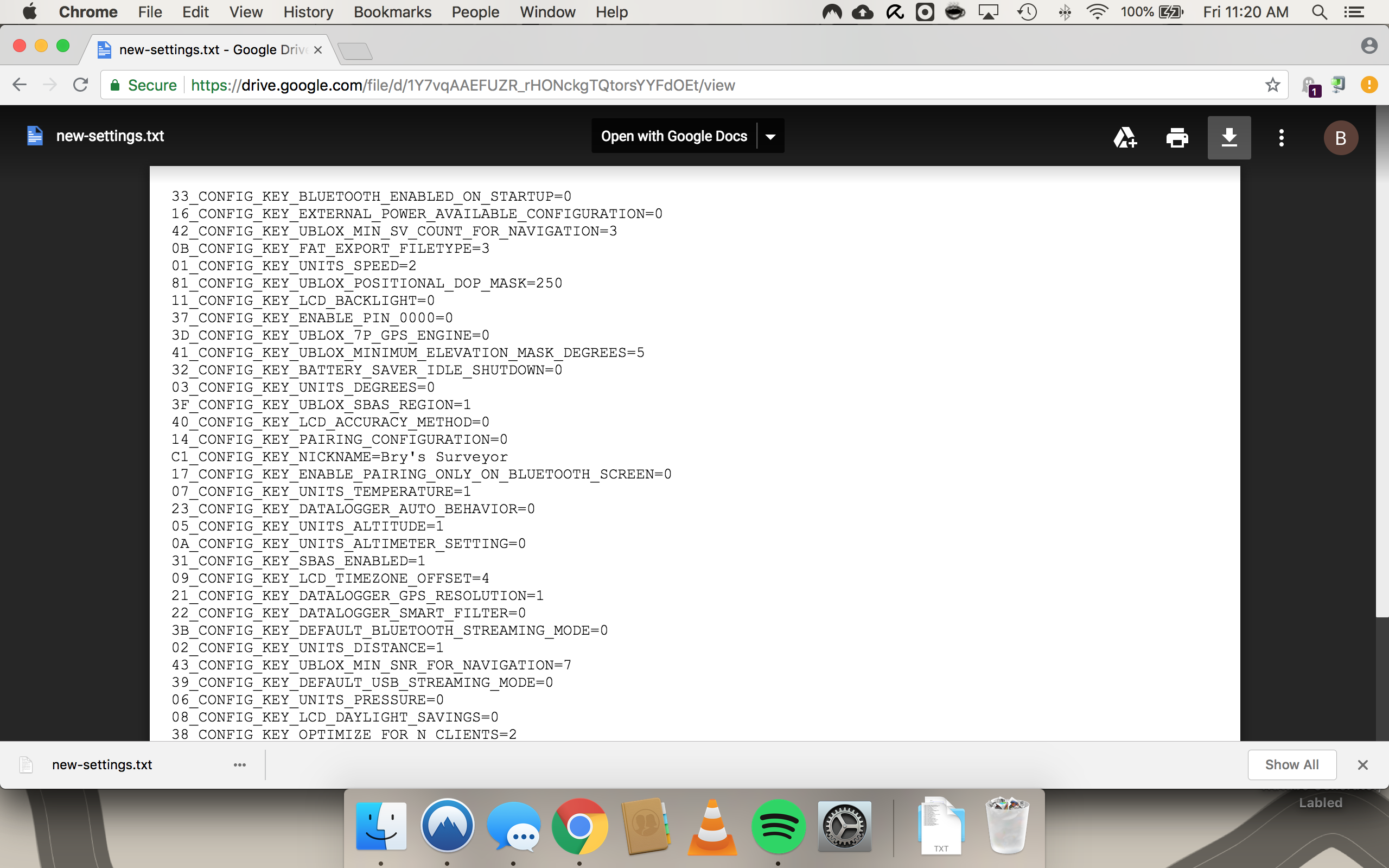Go back to previous page
The image size is (1389, 868).
pyautogui.click(x=20, y=85)
